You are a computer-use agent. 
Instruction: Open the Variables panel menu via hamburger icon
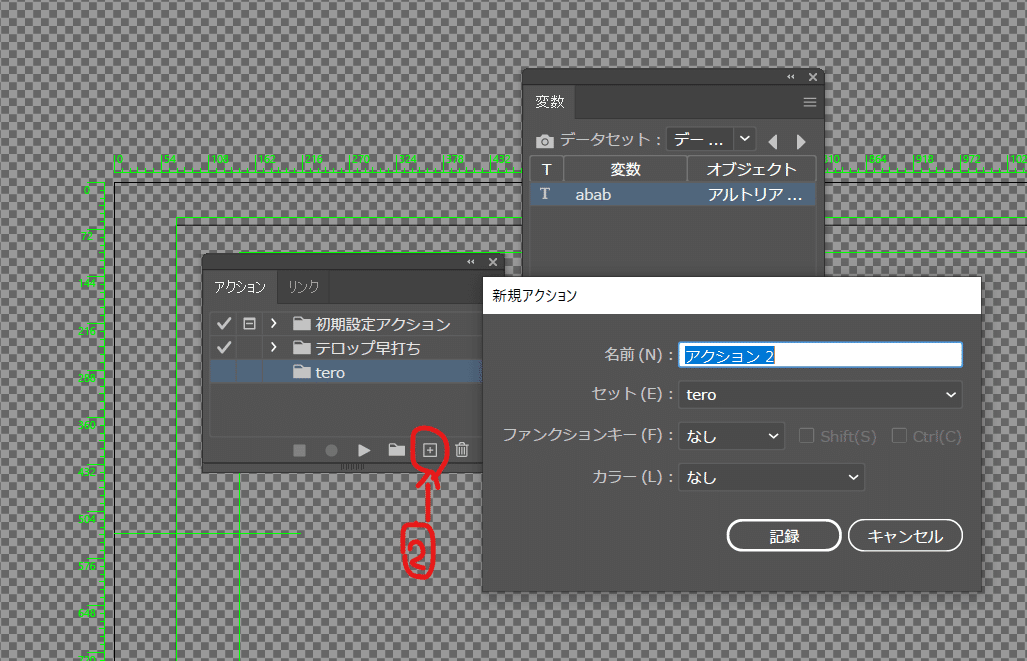(x=809, y=102)
